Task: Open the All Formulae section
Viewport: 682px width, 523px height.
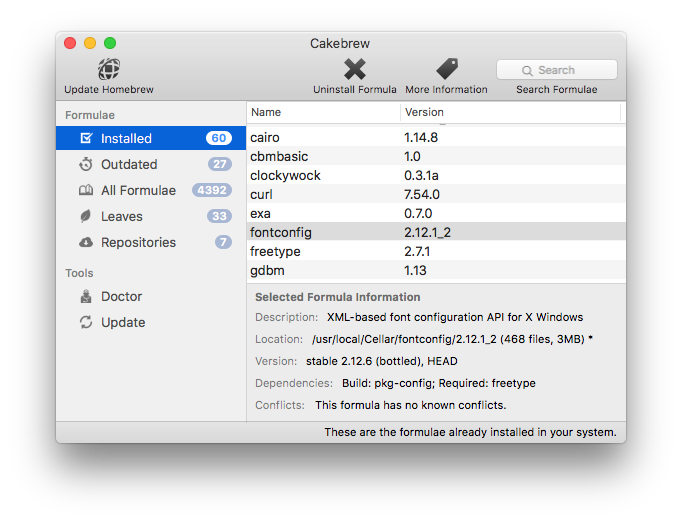Action: (151, 190)
